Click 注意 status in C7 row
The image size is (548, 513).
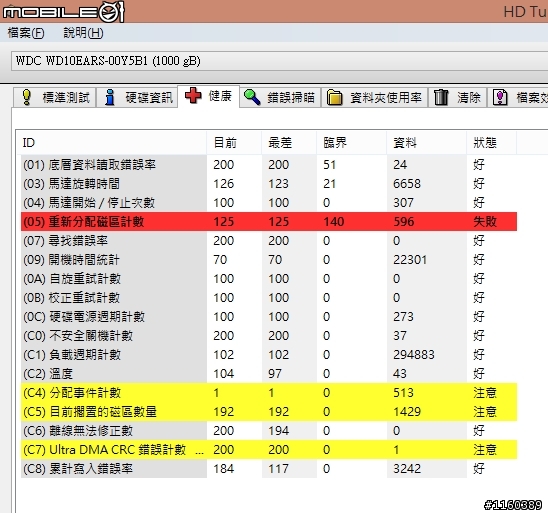coord(485,450)
